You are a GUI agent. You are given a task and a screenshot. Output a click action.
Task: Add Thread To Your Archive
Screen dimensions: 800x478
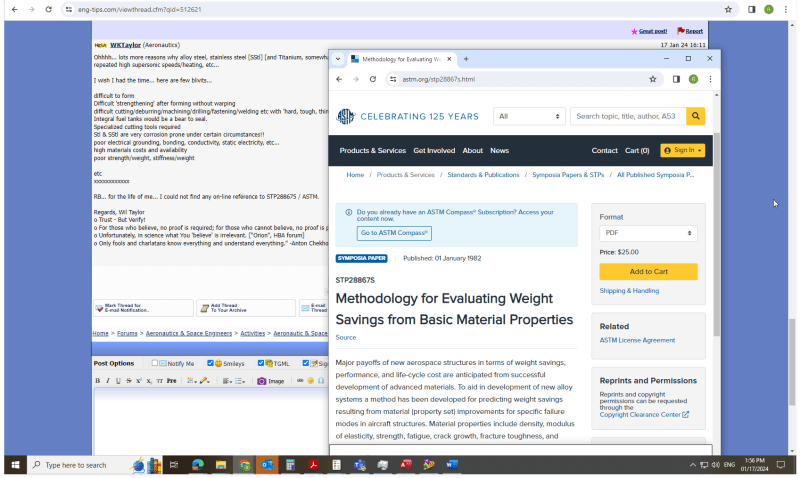pyautogui.click(x=246, y=308)
